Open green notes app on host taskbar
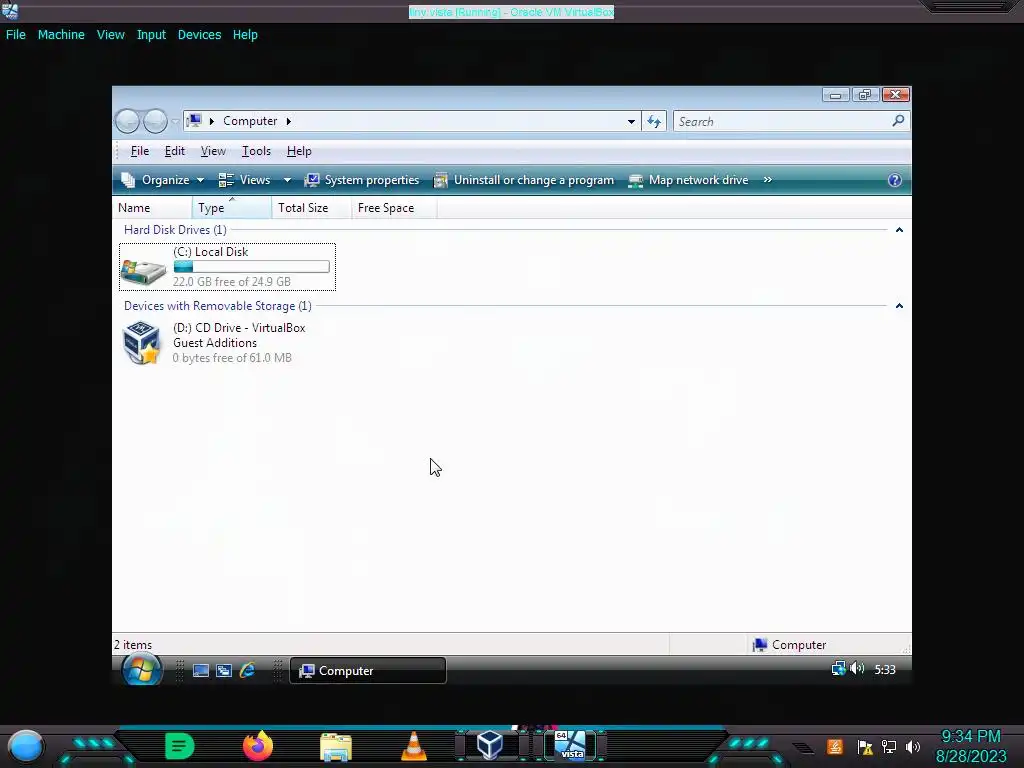Viewport: 1024px width, 768px height. click(180, 746)
